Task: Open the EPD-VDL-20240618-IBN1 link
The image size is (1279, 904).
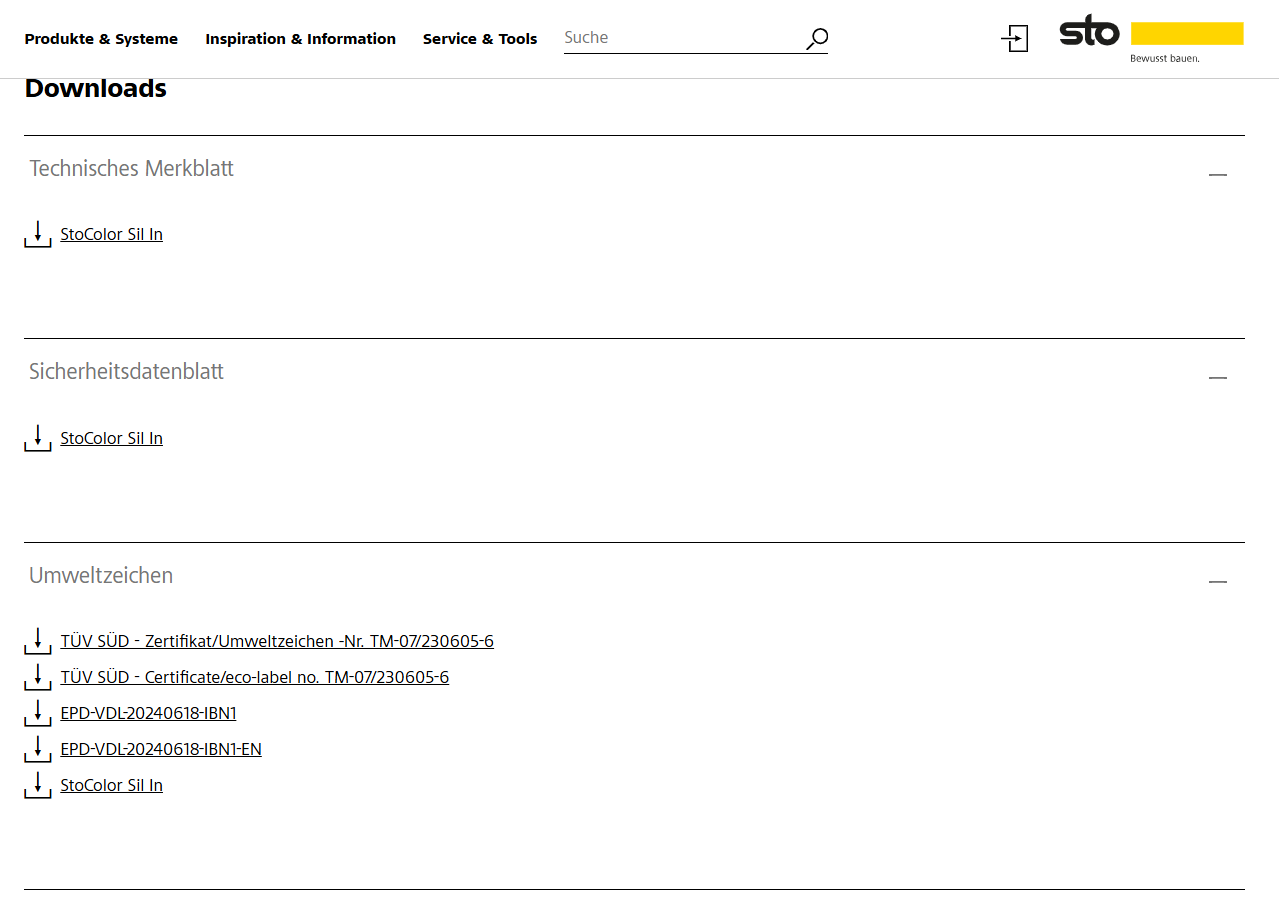Action: click(148, 713)
